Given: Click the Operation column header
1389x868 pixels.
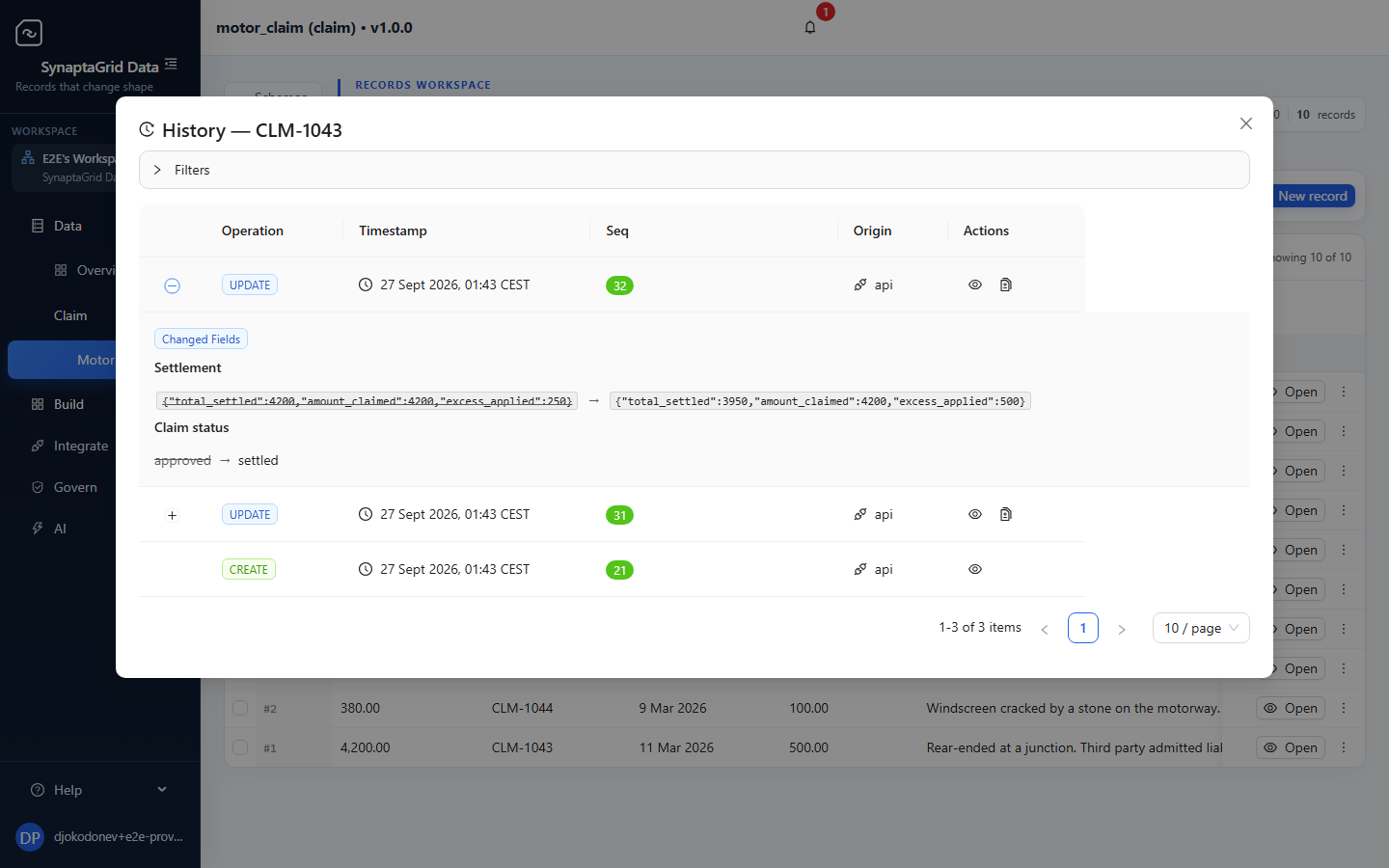Looking at the screenshot, I should click(253, 231).
